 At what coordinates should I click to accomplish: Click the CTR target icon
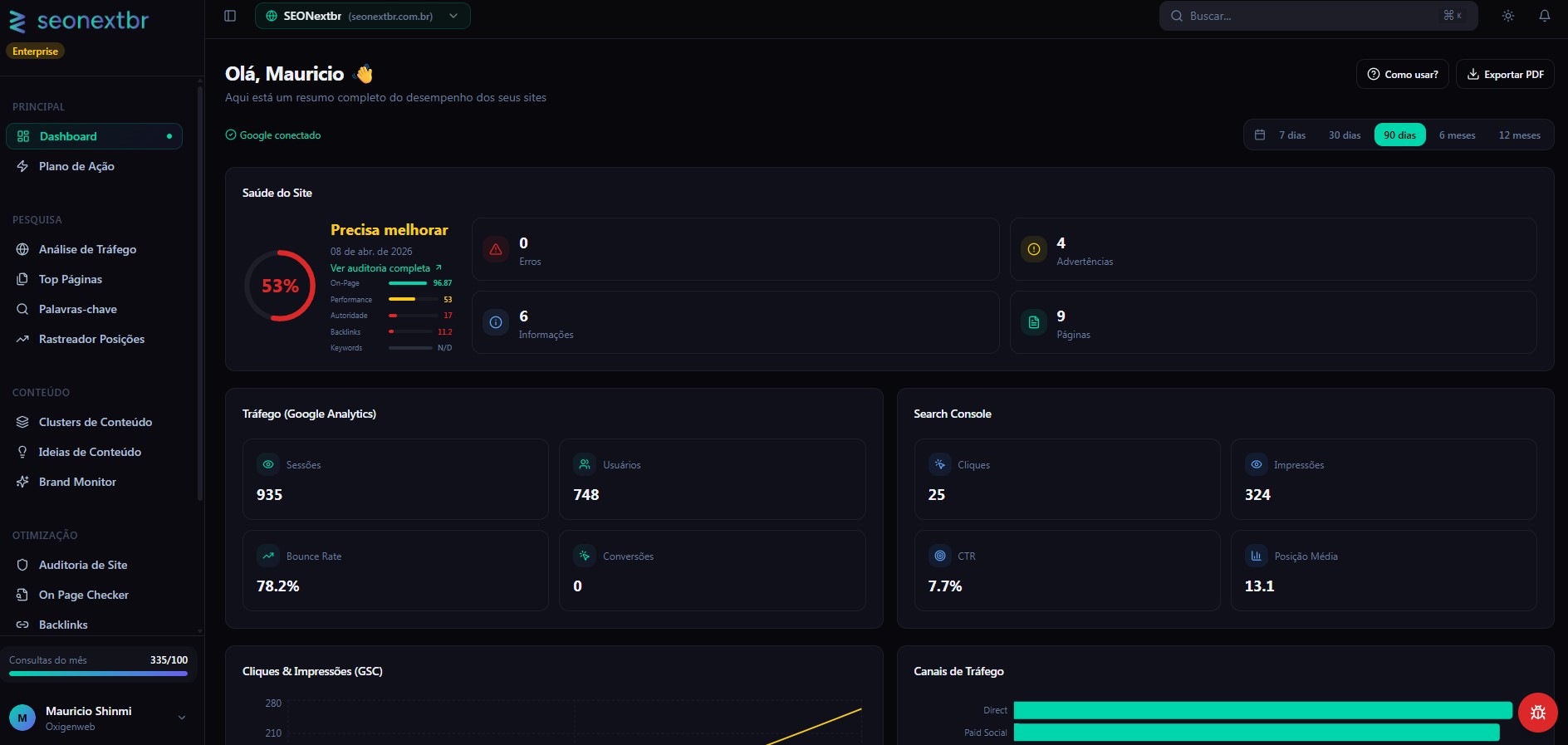pyautogui.click(x=940, y=556)
